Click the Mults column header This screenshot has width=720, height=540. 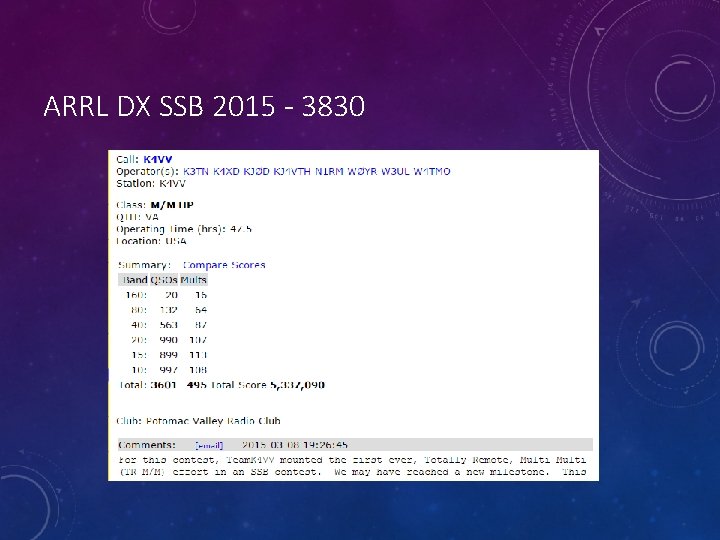pyautogui.click(x=193, y=280)
